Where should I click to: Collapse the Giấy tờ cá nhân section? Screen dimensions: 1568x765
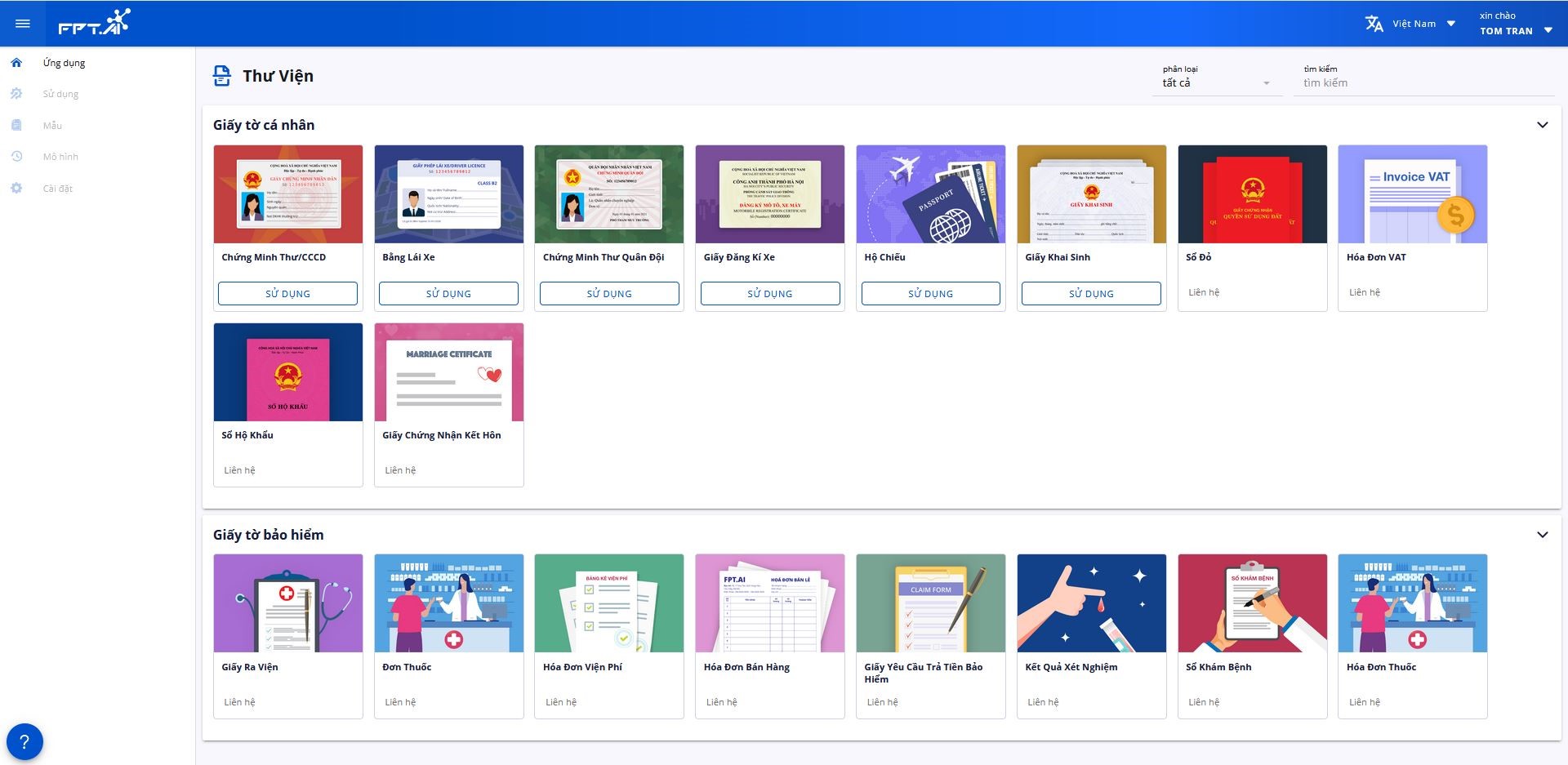tap(1542, 125)
